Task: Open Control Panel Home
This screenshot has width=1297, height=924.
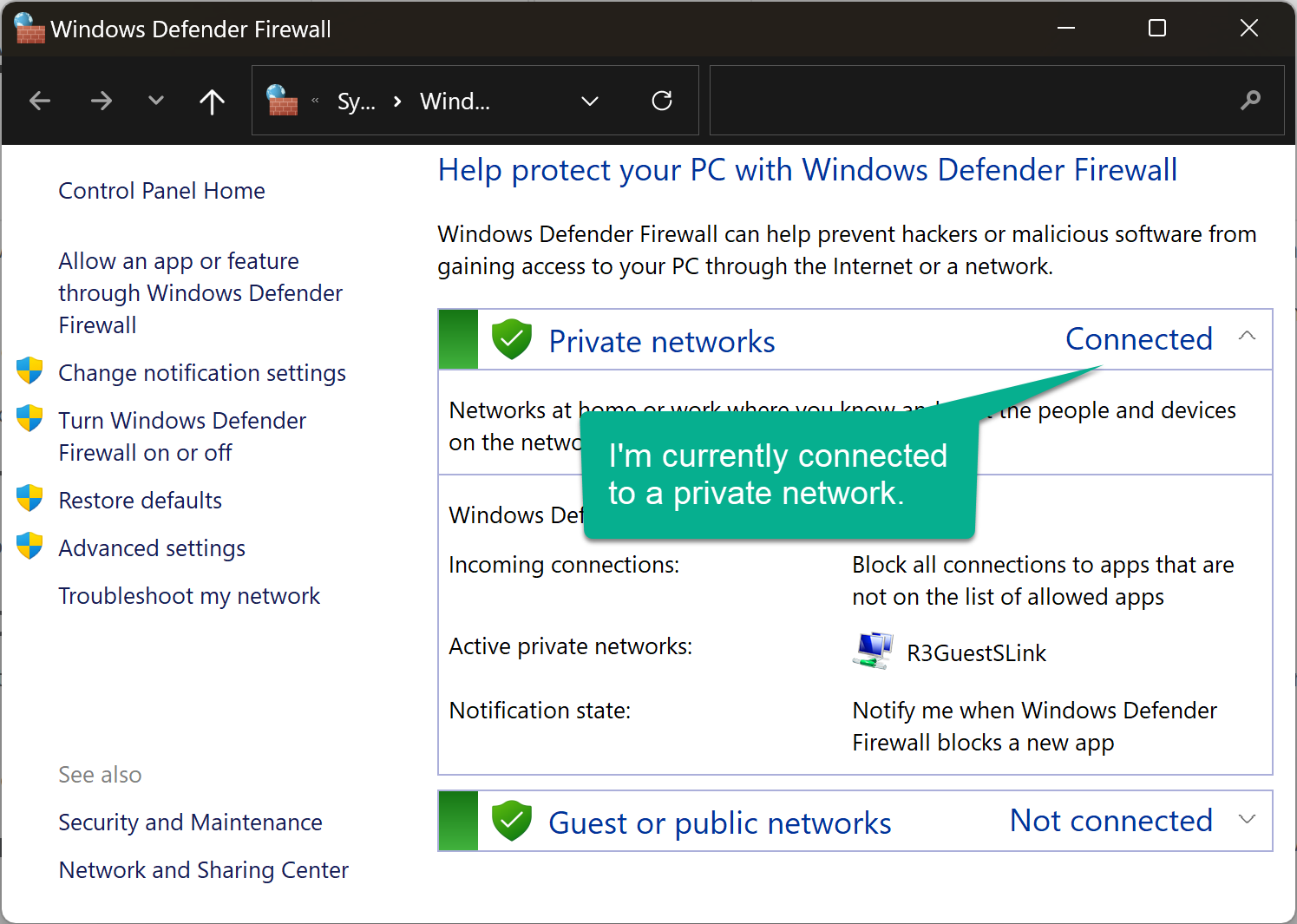Action: pyautogui.click(x=161, y=191)
